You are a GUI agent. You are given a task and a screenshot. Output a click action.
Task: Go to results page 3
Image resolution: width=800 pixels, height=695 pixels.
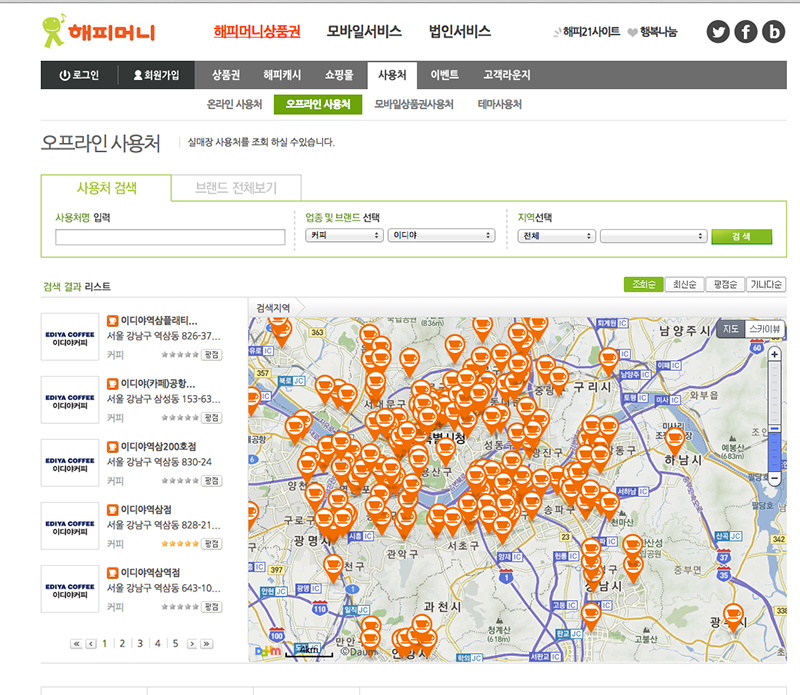140,643
